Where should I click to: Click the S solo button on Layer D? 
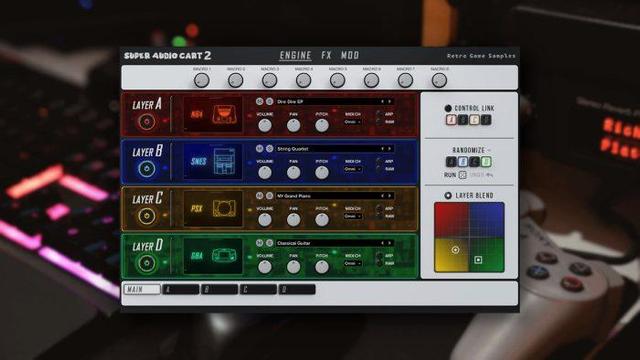pyautogui.click(x=269, y=243)
